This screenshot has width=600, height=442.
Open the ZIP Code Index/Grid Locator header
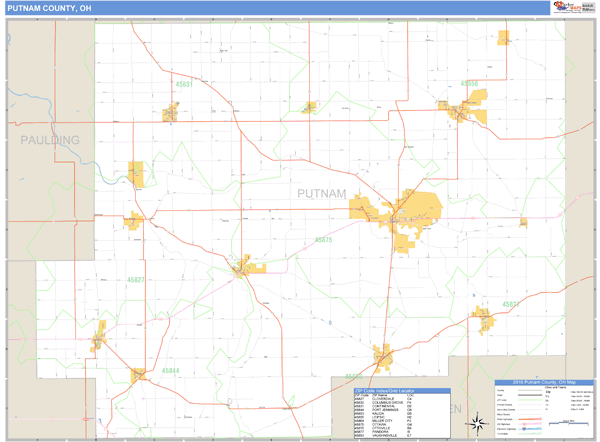(397, 390)
